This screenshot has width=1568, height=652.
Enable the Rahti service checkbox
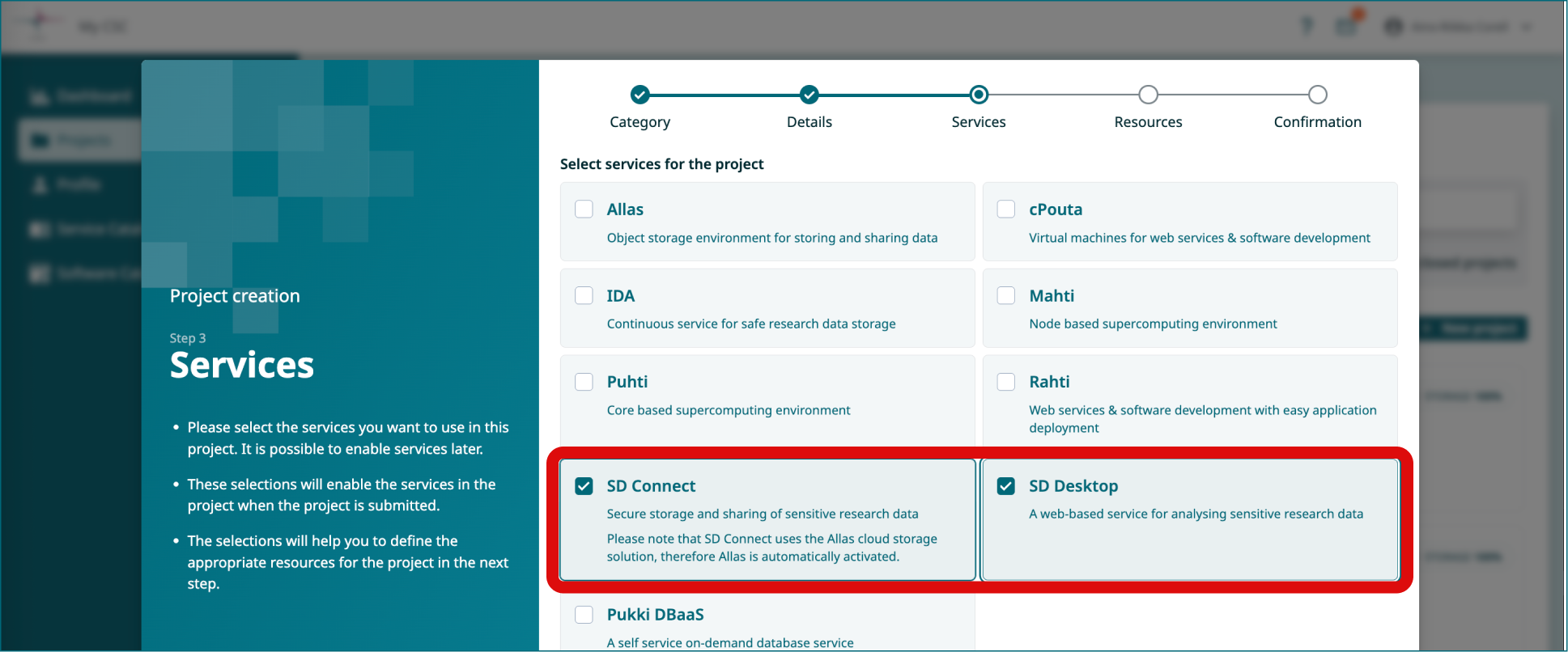(x=1005, y=381)
